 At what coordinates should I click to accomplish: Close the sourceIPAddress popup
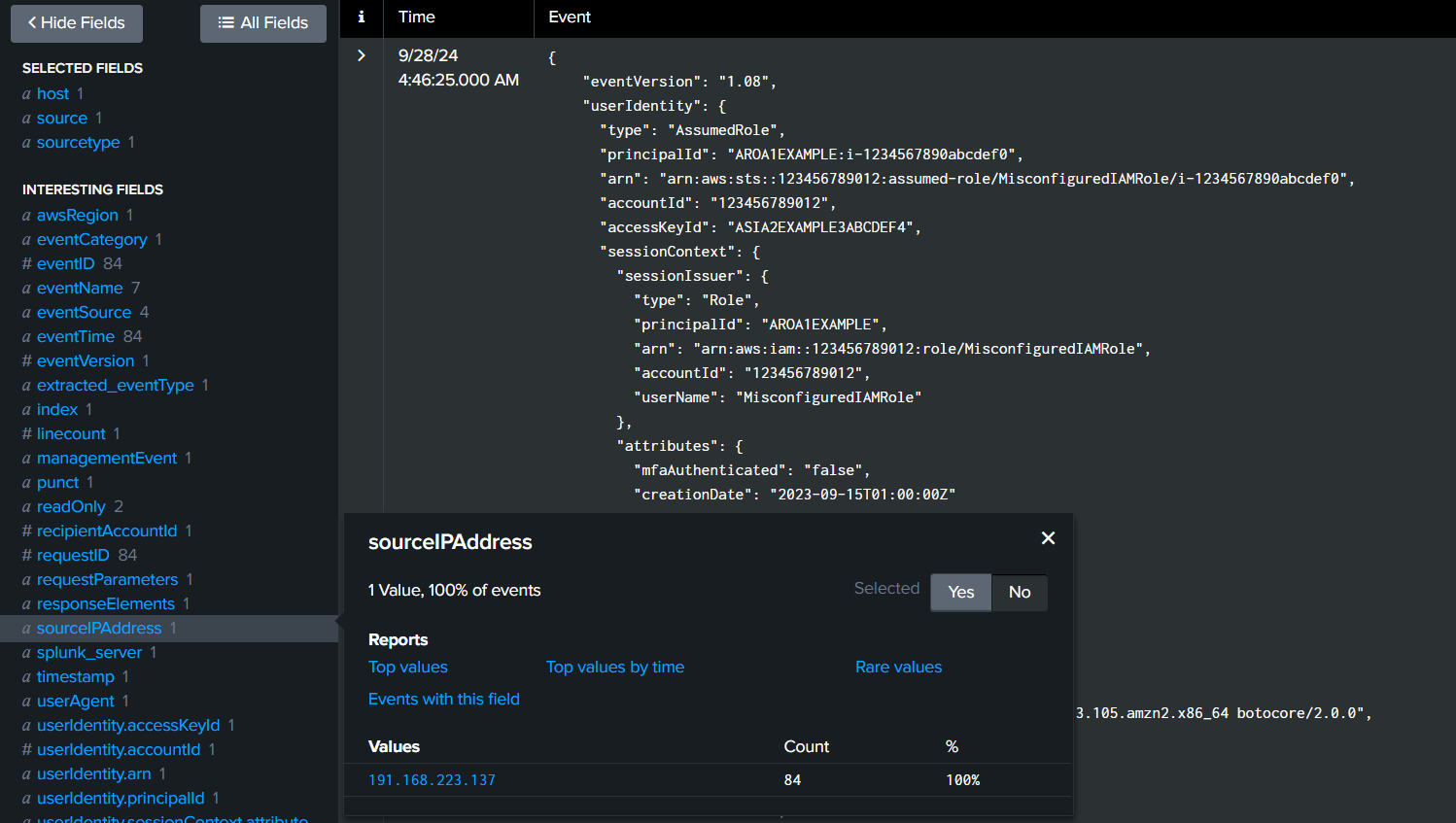click(x=1048, y=538)
